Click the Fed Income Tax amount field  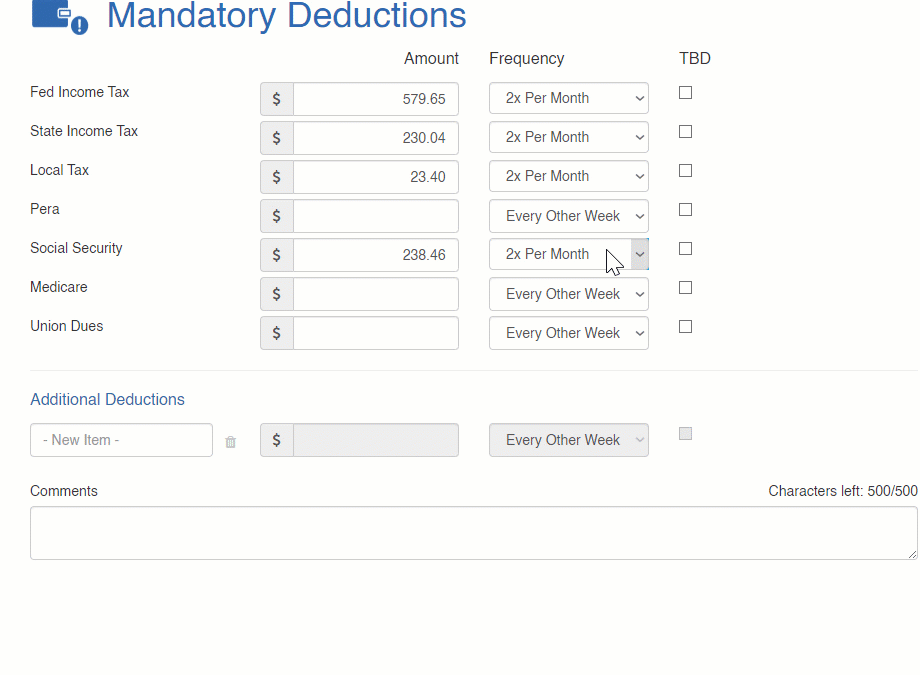[375, 98]
